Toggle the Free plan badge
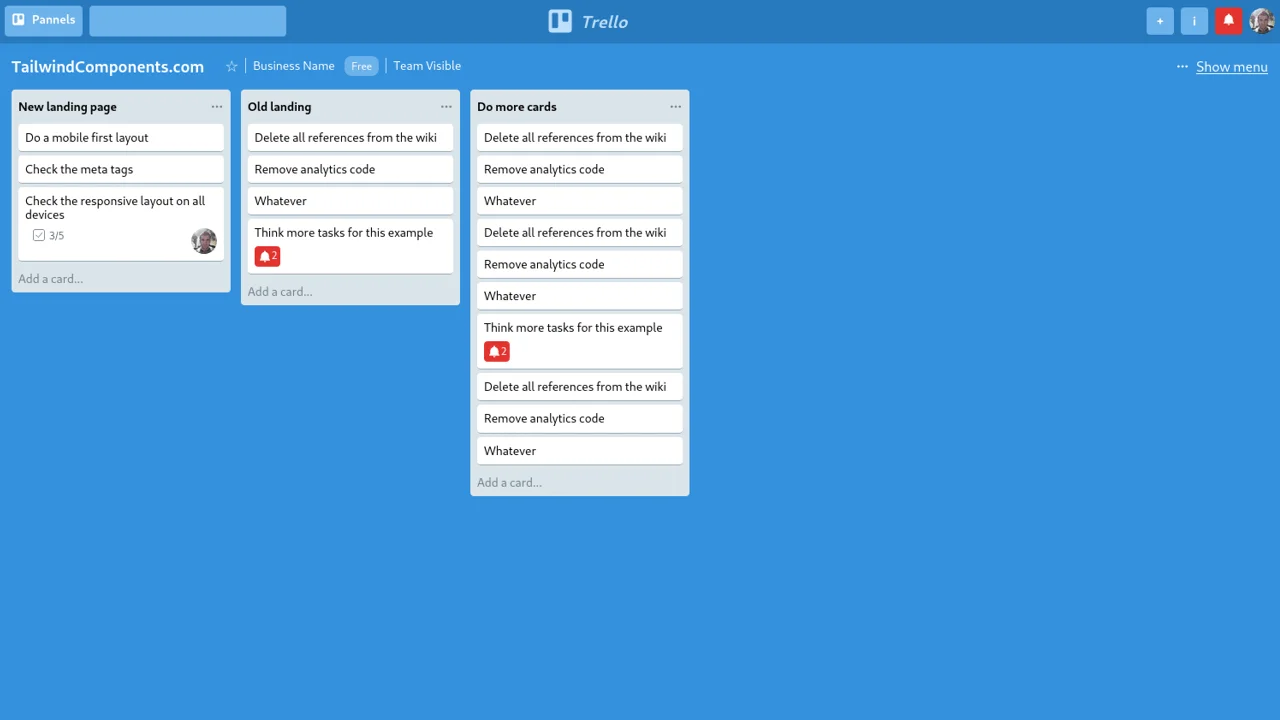 pyautogui.click(x=361, y=66)
